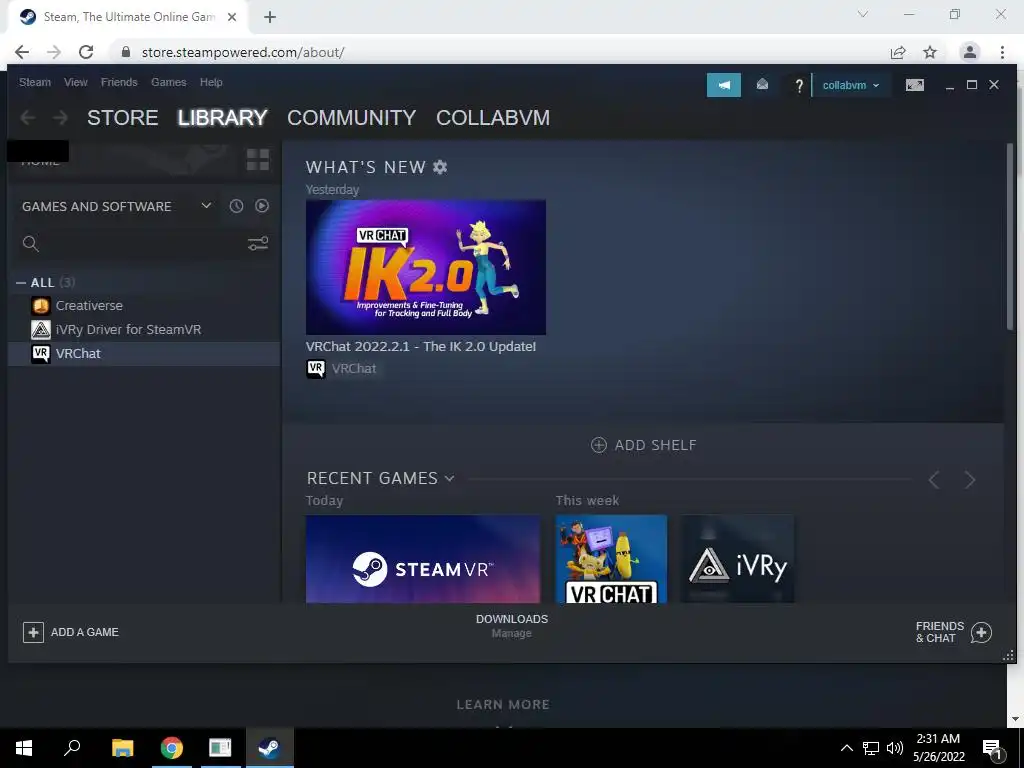Viewport: 1024px width, 768px height.
Task: Share this page from Chrome address bar
Action: (x=898, y=52)
